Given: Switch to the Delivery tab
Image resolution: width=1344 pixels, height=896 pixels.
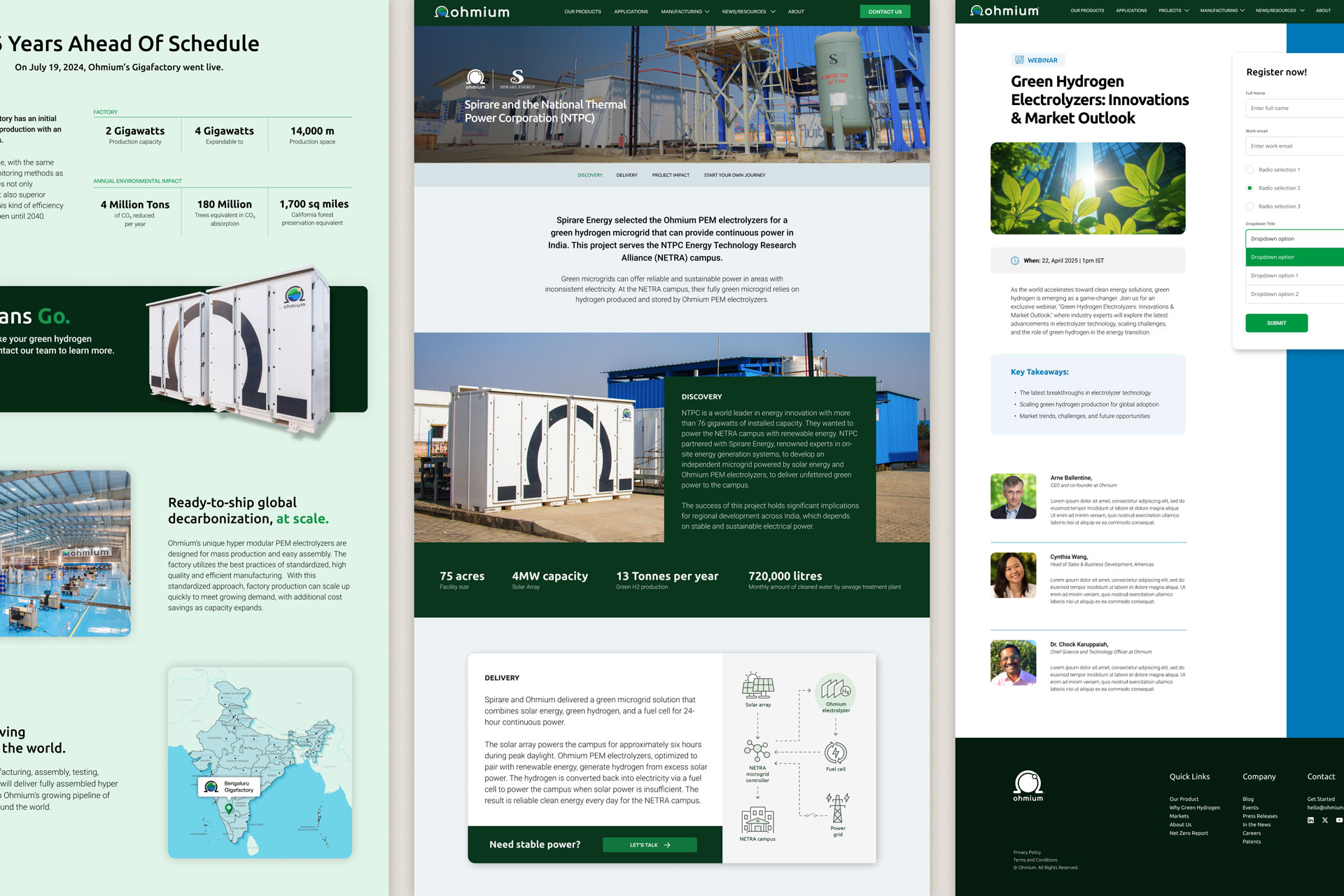Looking at the screenshot, I should [626, 175].
